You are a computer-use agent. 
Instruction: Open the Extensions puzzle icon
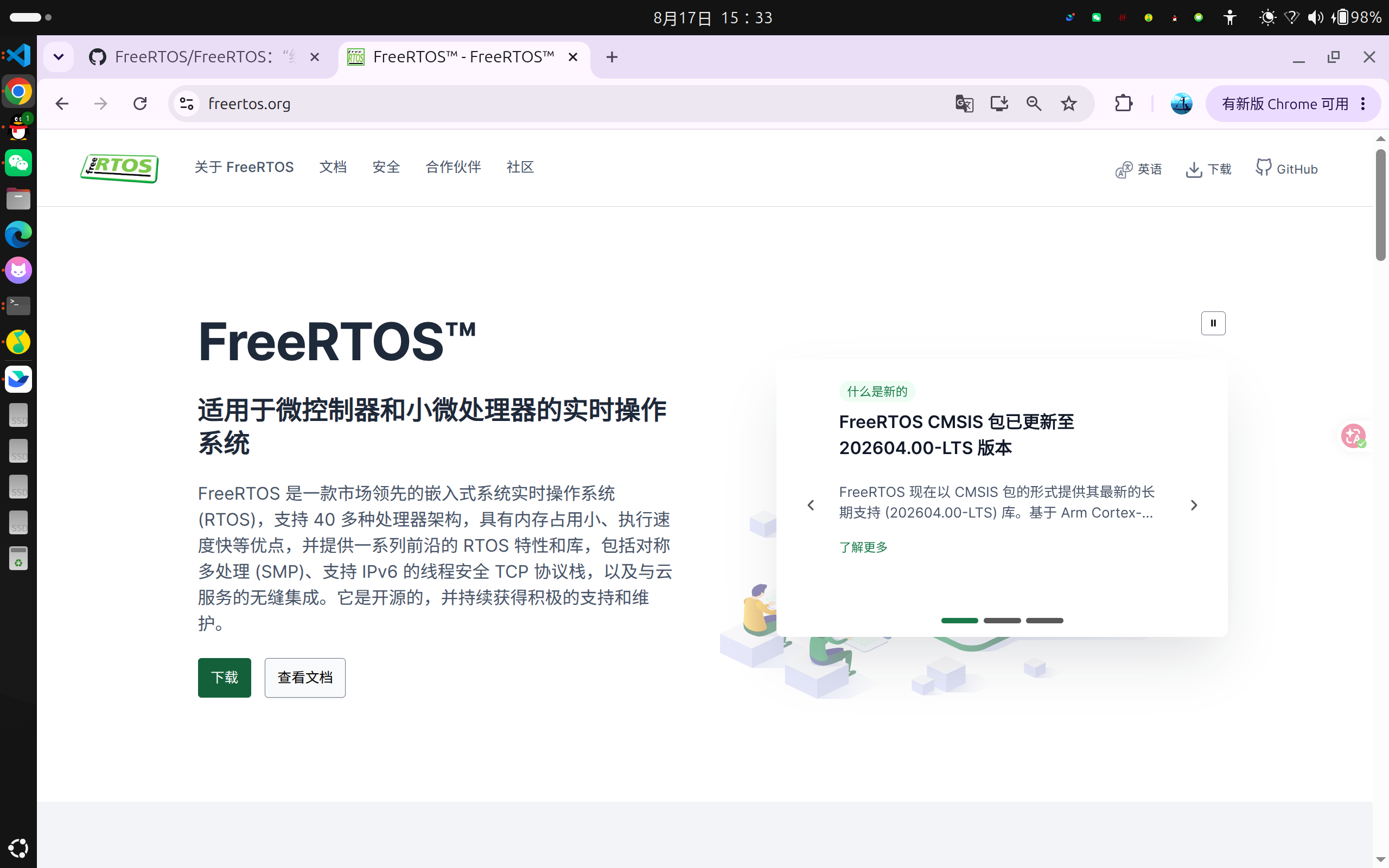click(x=1123, y=104)
